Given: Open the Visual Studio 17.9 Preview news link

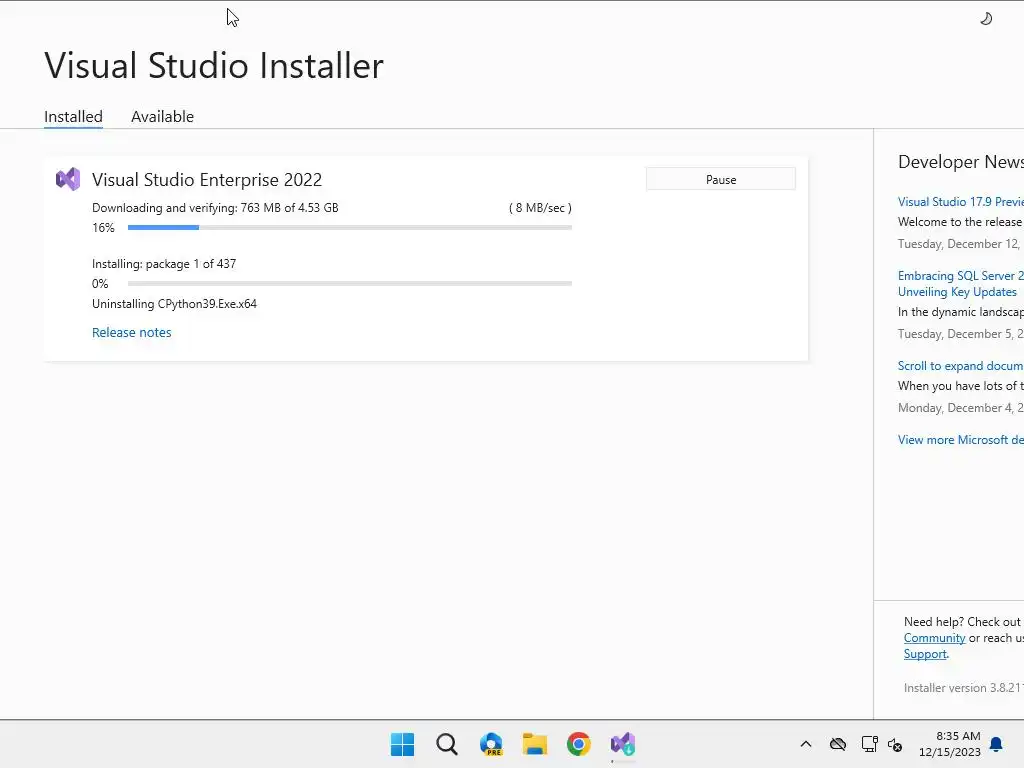Looking at the screenshot, I should click(x=961, y=202).
